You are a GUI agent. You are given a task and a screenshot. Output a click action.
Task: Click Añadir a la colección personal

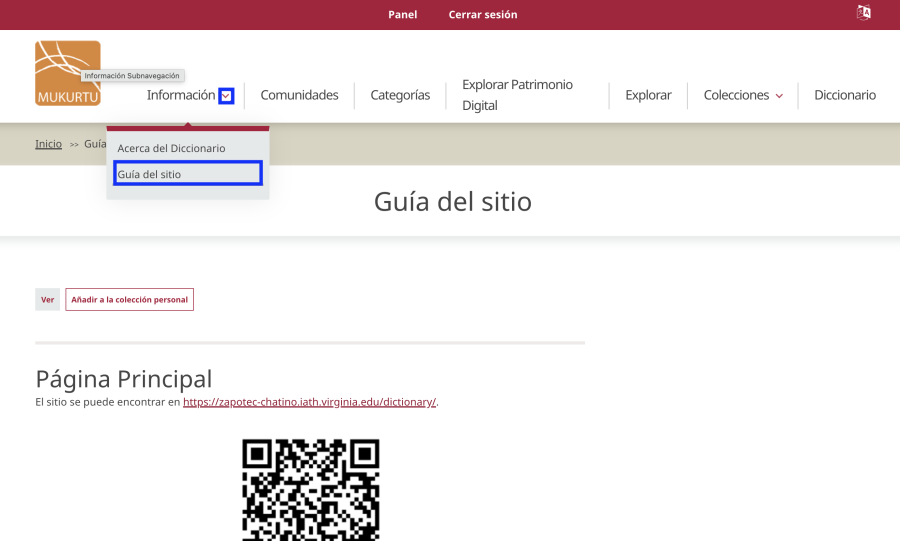130,299
